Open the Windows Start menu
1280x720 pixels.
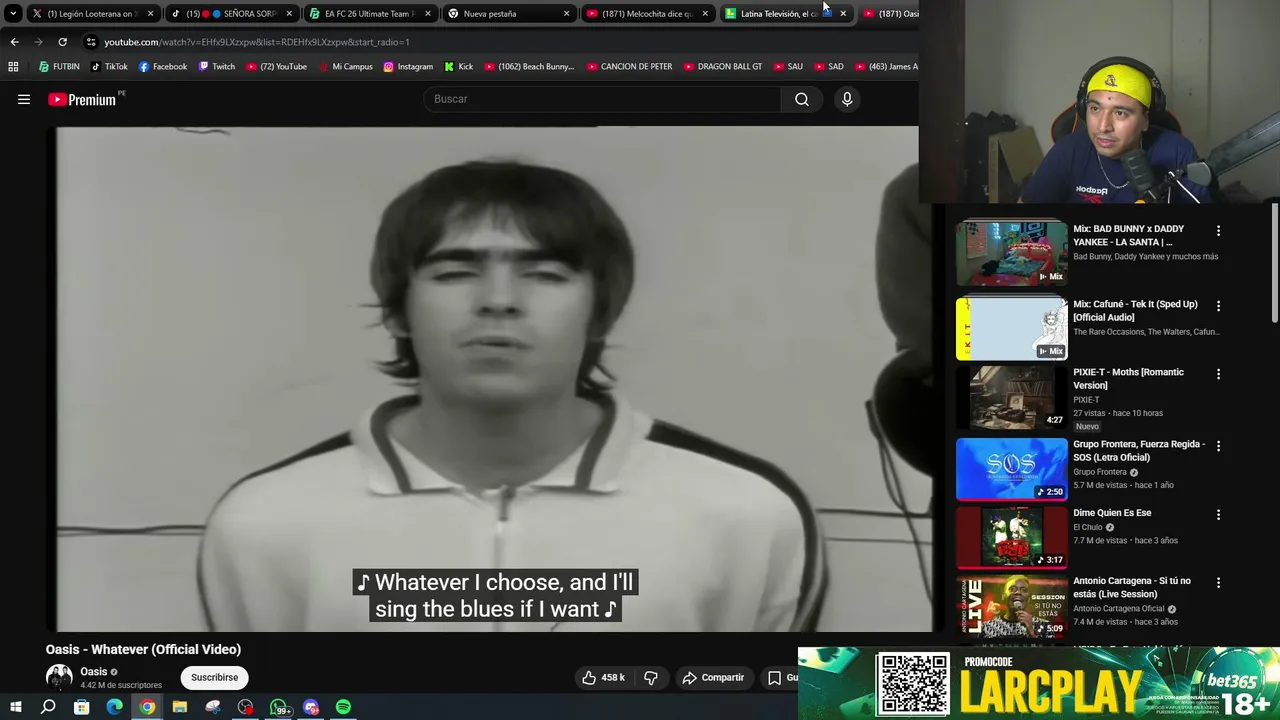(x=15, y=707)
